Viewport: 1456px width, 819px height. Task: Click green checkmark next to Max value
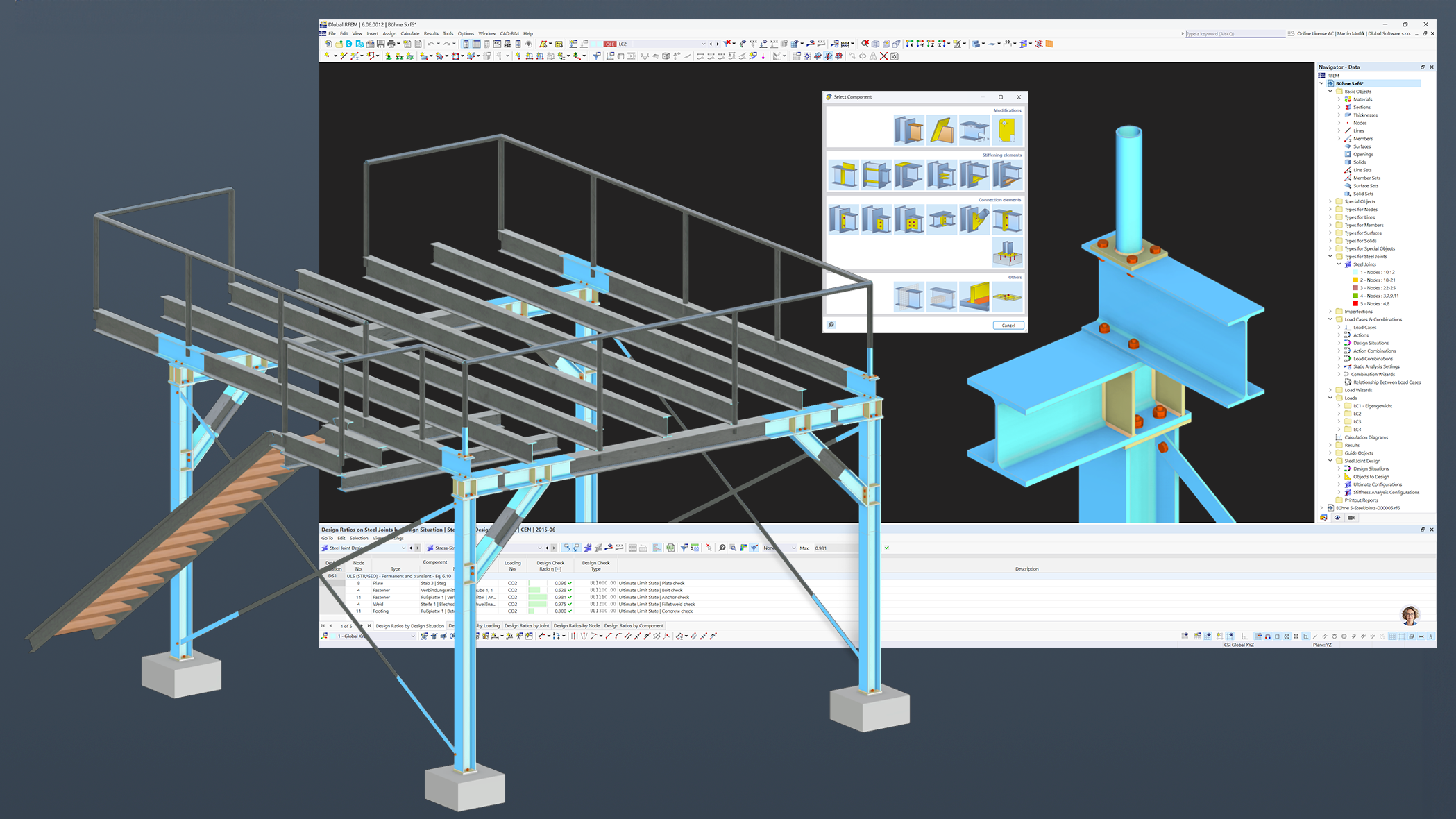887,548
